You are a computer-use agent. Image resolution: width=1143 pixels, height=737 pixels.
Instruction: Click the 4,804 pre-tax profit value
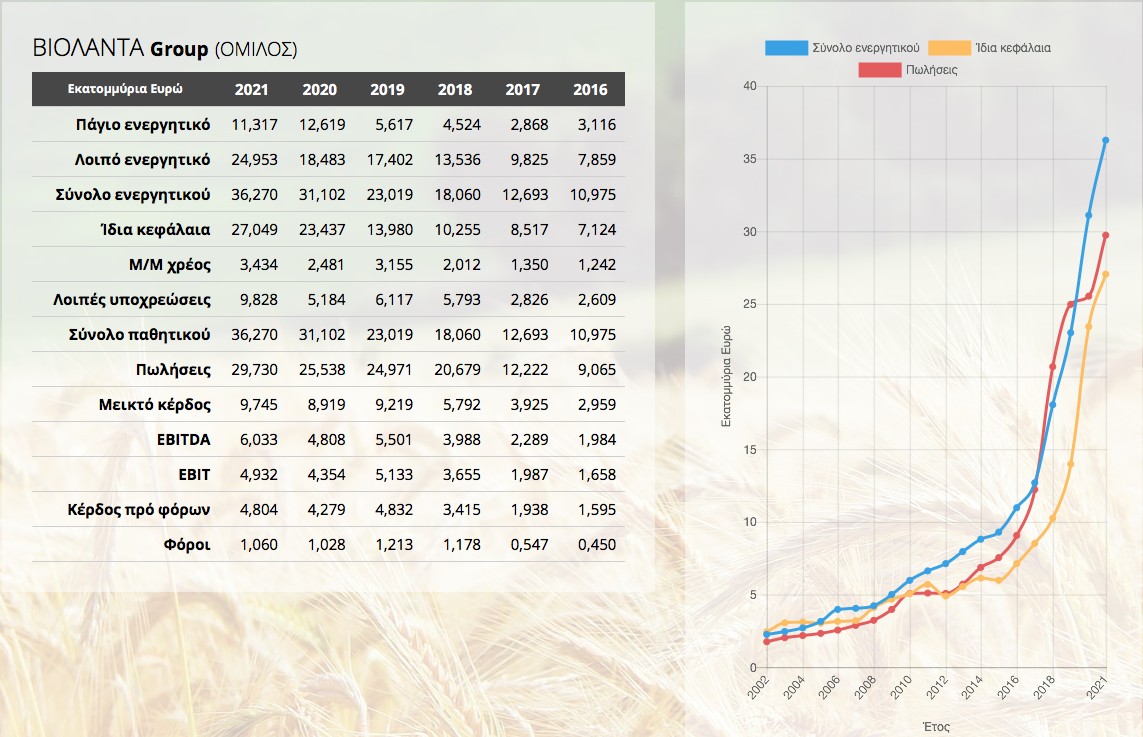tap(259, 510)
